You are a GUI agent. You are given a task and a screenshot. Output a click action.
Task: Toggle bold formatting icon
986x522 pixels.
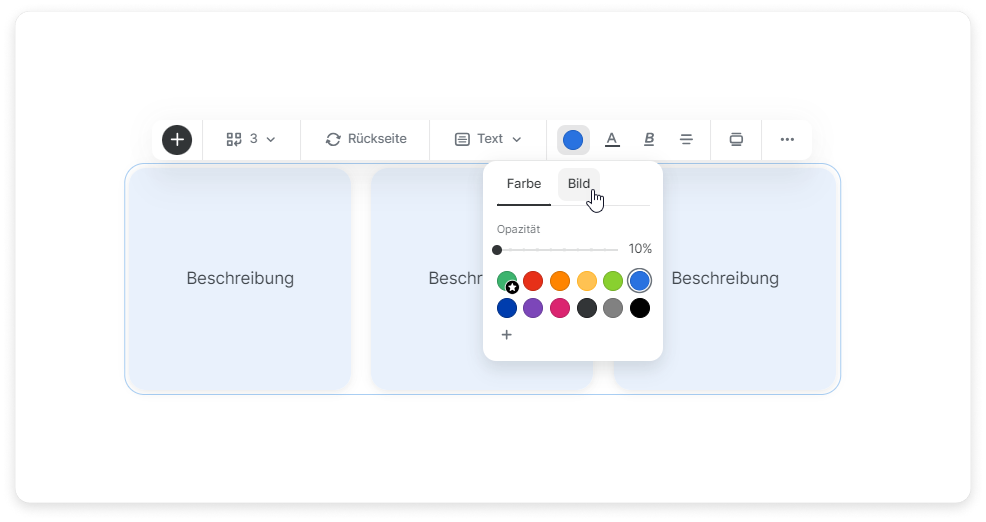649,140
